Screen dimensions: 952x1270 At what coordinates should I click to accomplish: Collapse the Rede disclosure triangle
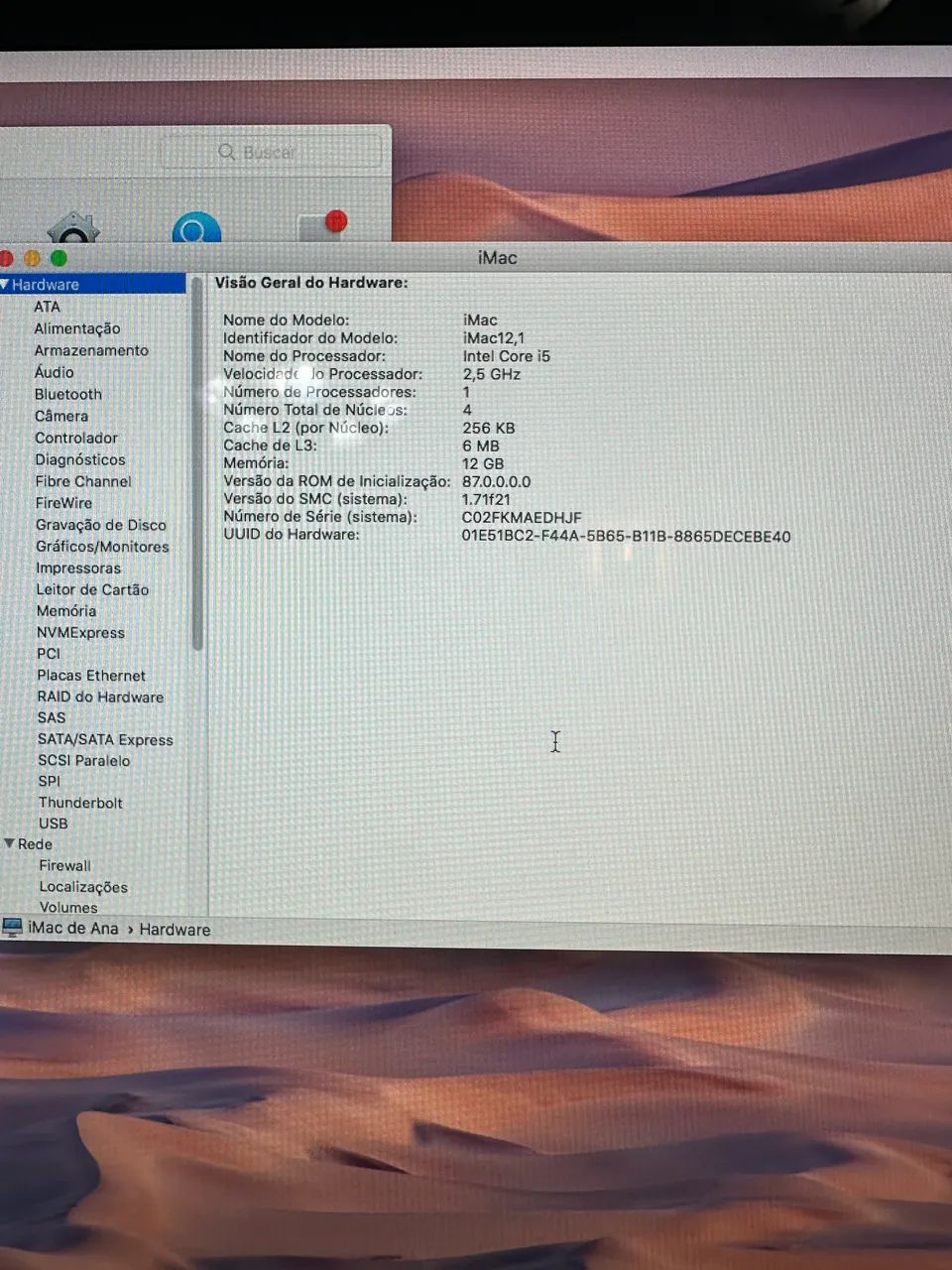[9, 844]
